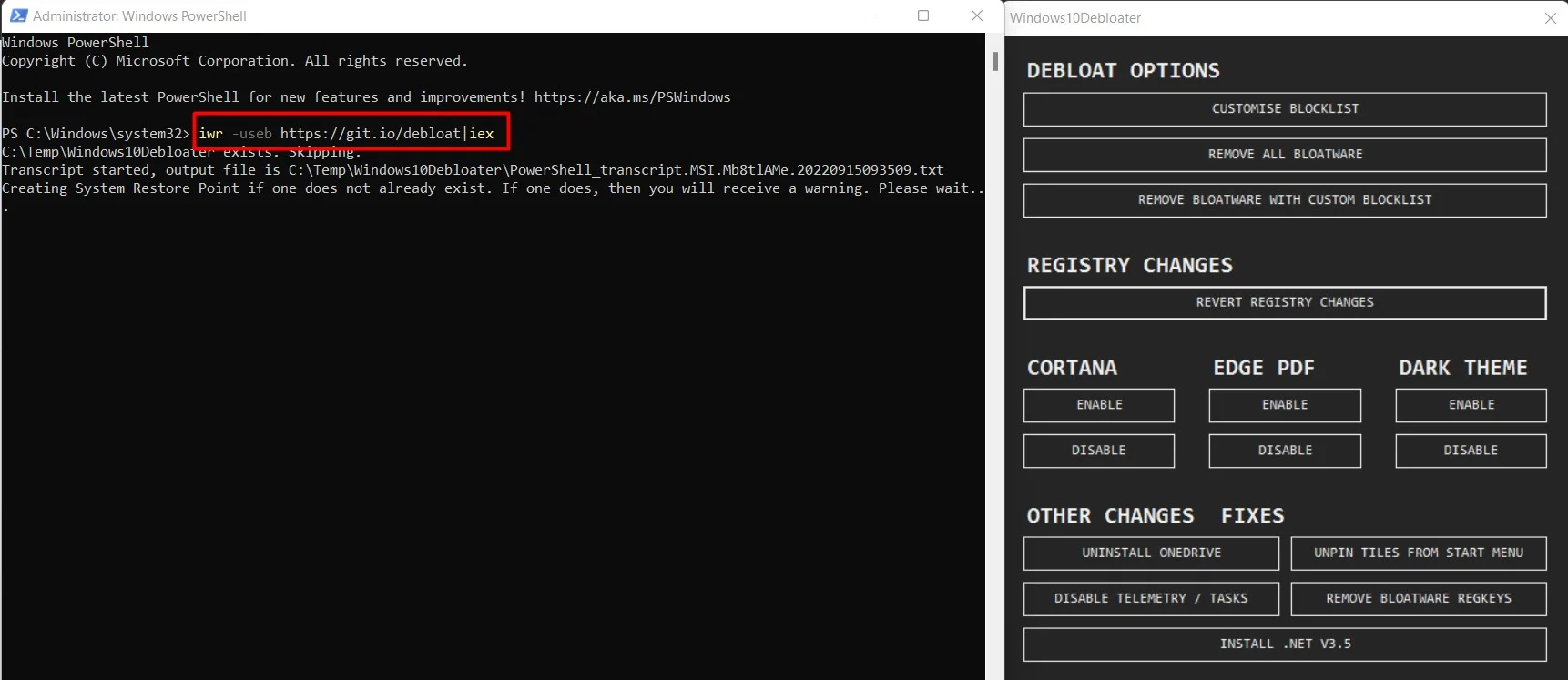This screenshot has width=1568, height=680.
Task: Click the OTHER CHANGES heading
Action: [1110, 516]
